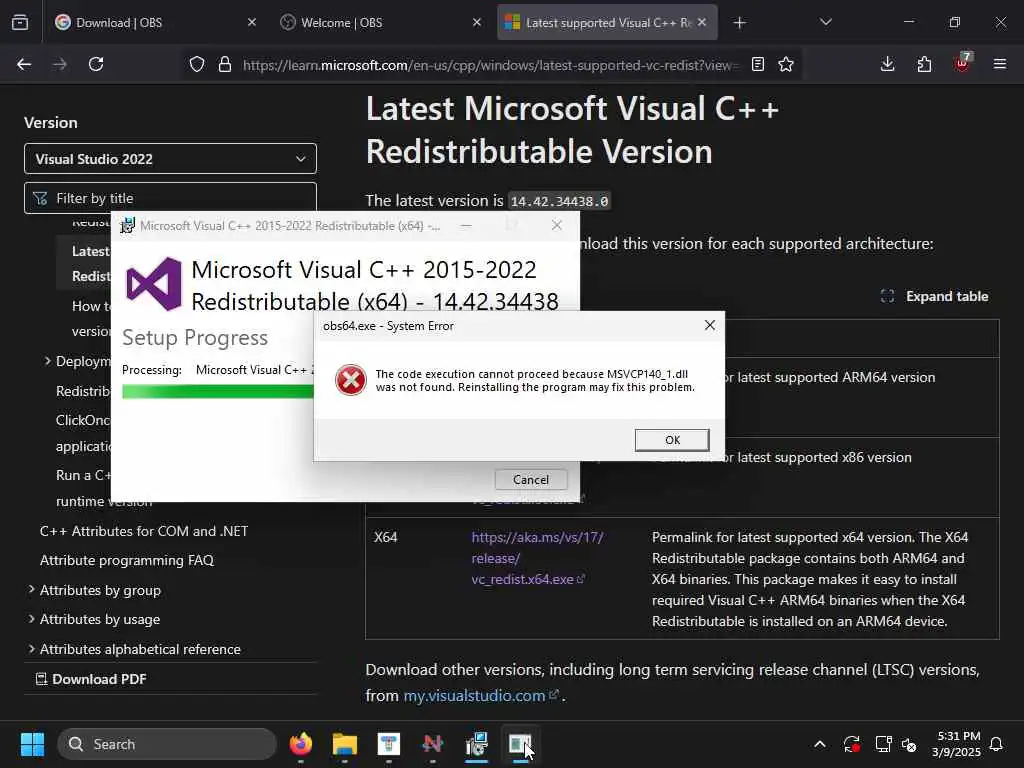Open File Explorer from the taskbar
The height and width of the screenshot is (768, 1024).
344,744
